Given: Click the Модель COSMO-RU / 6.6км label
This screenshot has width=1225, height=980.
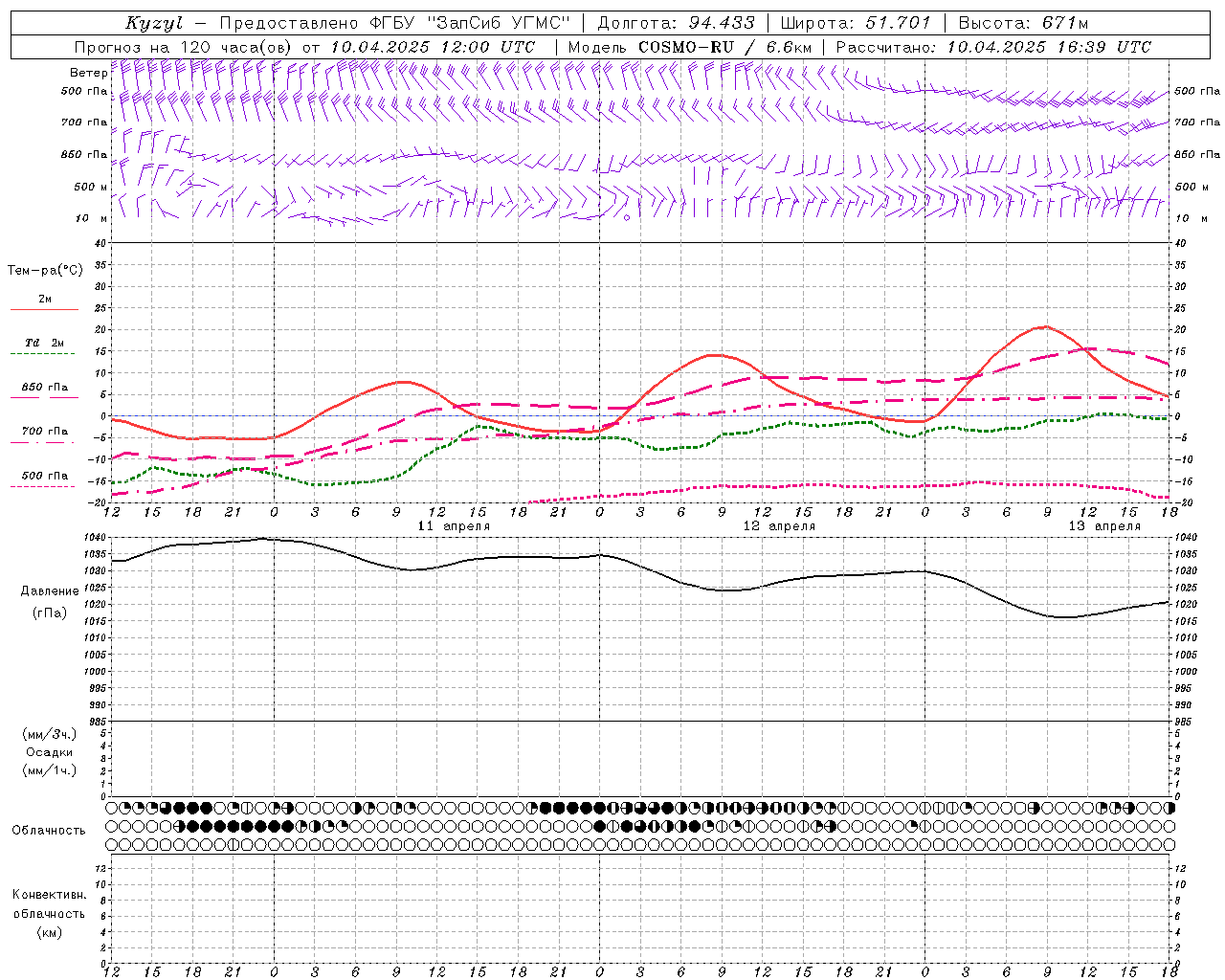Looking at the screenshot, I should tap(689, 47).
